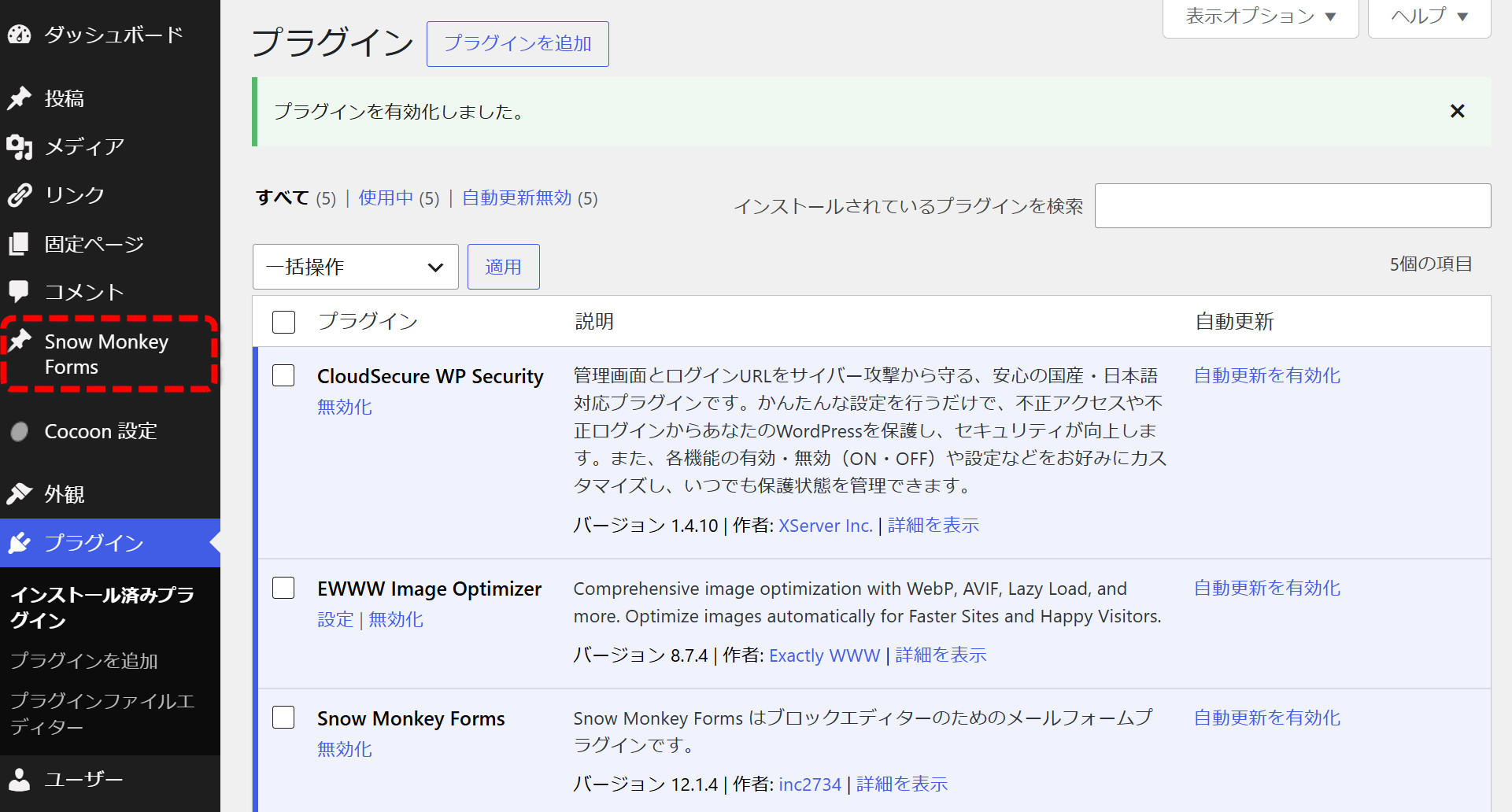Image resolution: width=1512 pixels, height=812 pixels.
Task: Toggle the select-all plugins checkbox
Action: pyautogui.click(x=283, y=322)
